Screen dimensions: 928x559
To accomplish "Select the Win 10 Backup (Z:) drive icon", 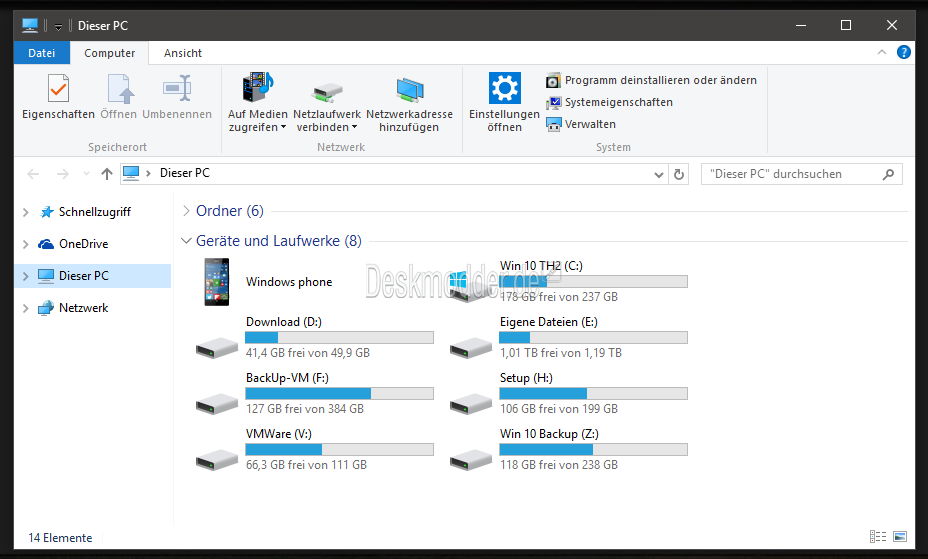I will (471, 460).
